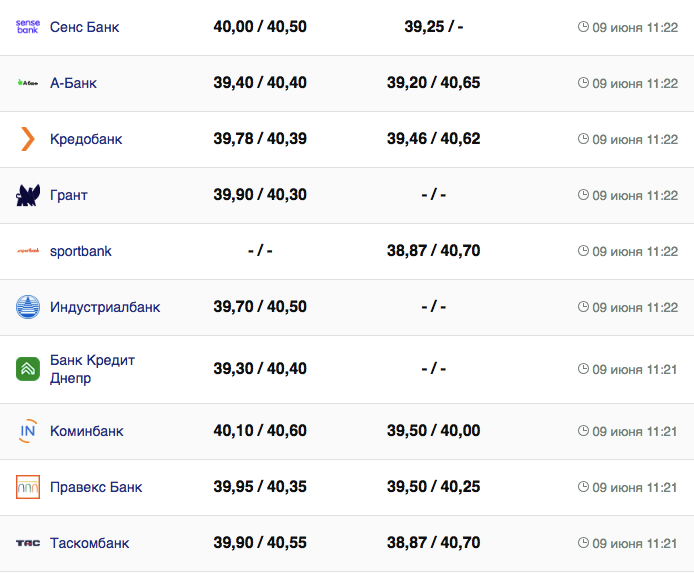The height and width of the screenshot is (573, 694).
Task: Click the clock icon in Правекс Банк row
Action: (583, 487)
